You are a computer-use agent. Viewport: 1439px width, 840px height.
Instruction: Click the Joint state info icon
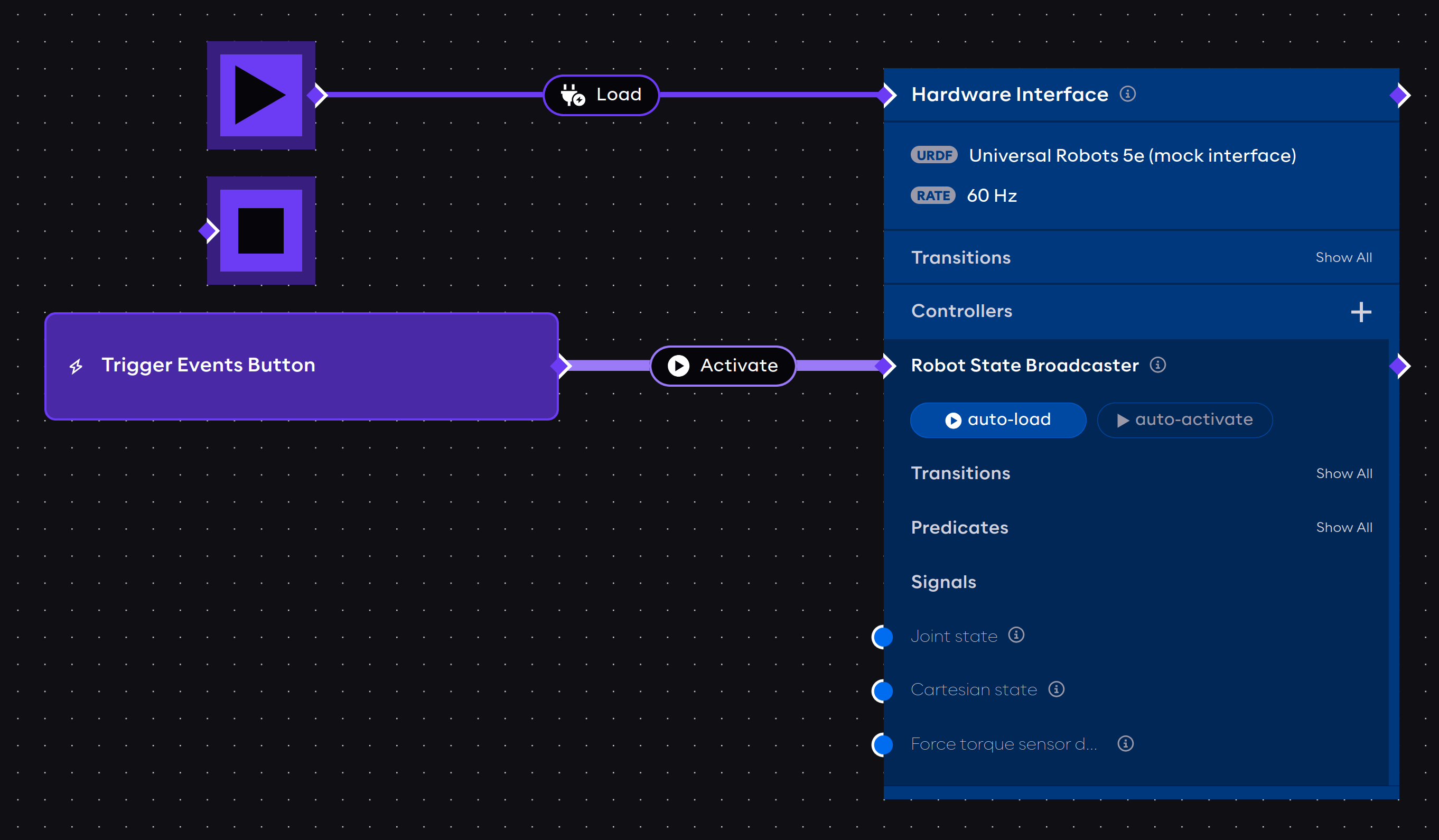pyautogui.click(x=1016, y=635)
